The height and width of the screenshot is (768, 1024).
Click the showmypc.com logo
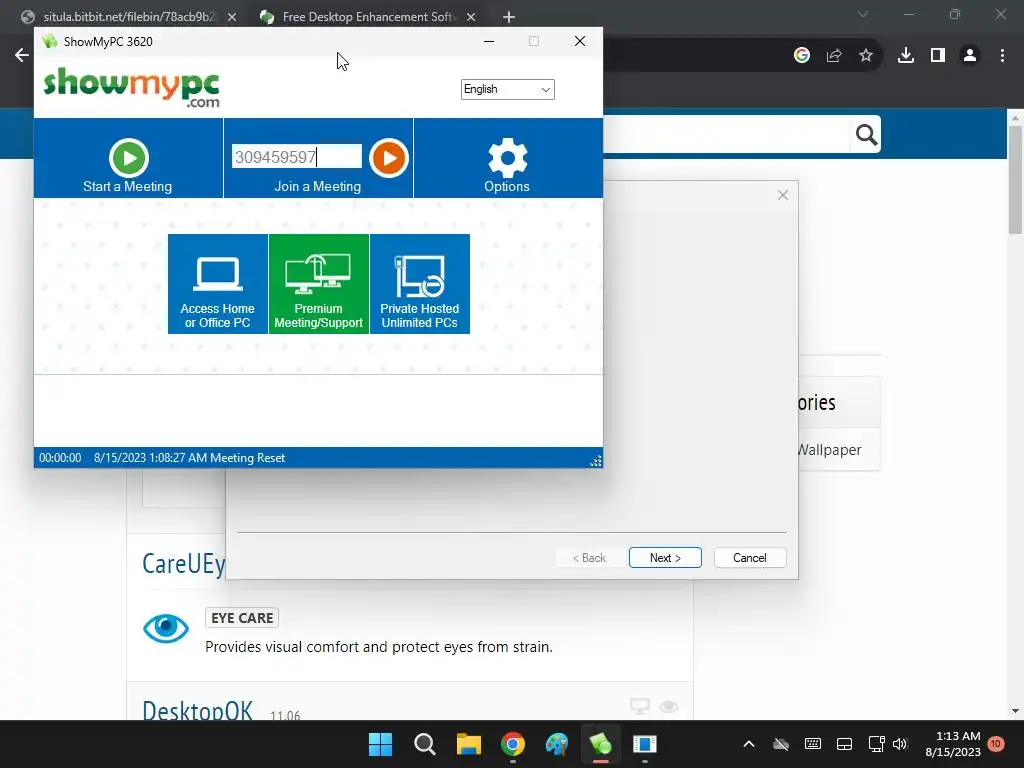pyautogui.click(x=132, y=87)
